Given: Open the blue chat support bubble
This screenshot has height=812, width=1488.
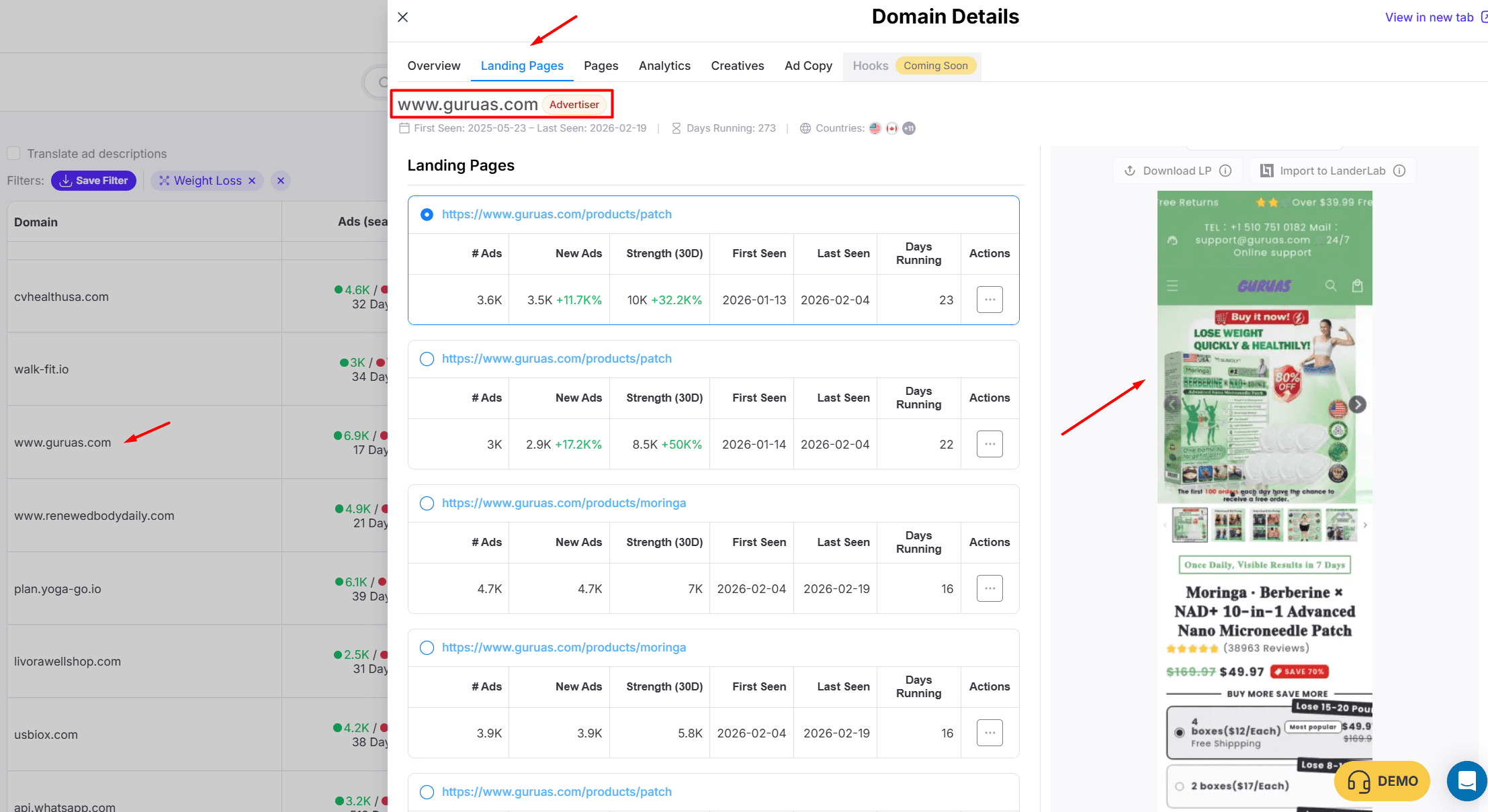Looking at the screenshot, I should coord(1467,781).
